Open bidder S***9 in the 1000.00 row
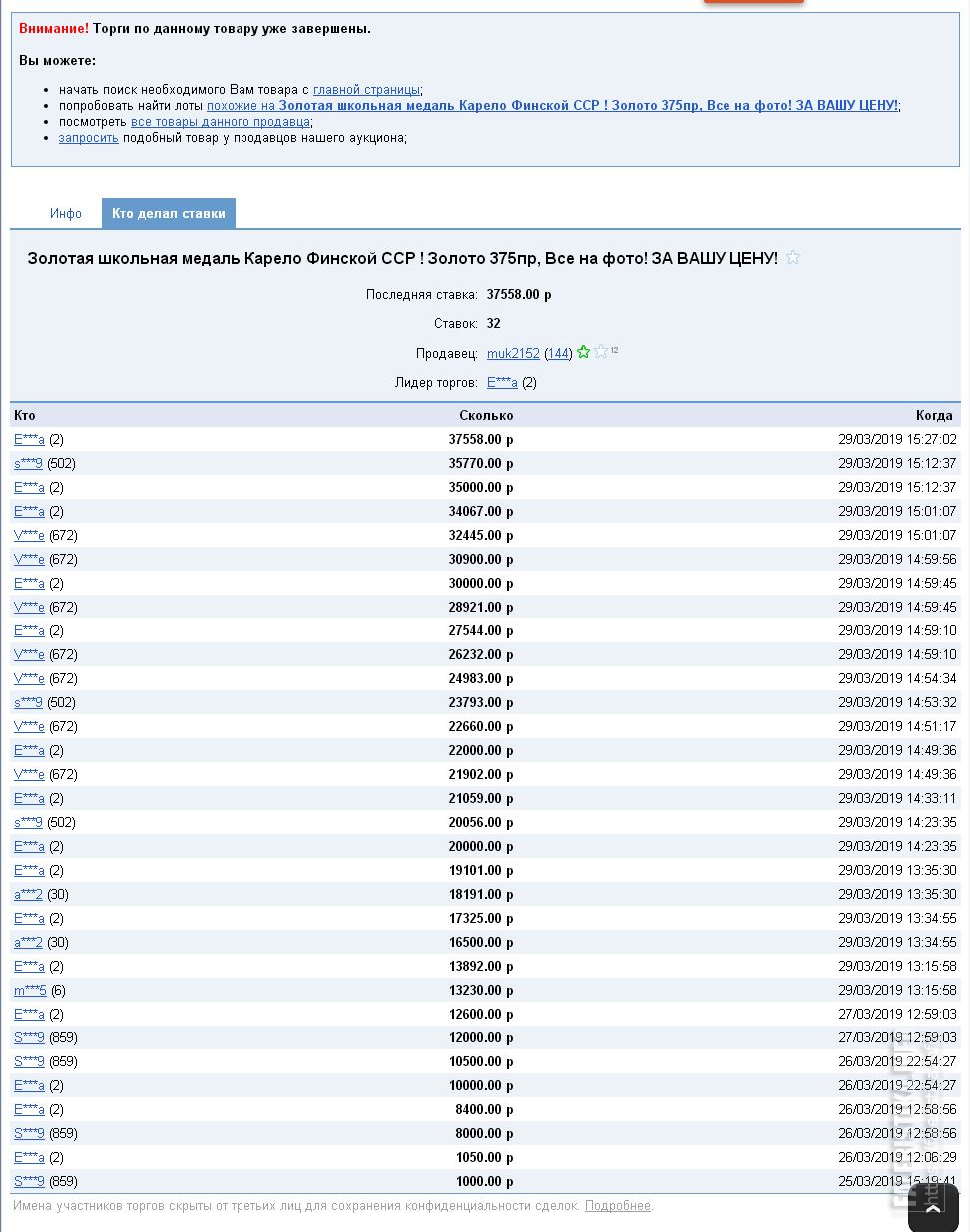 tap(29, 1182)
